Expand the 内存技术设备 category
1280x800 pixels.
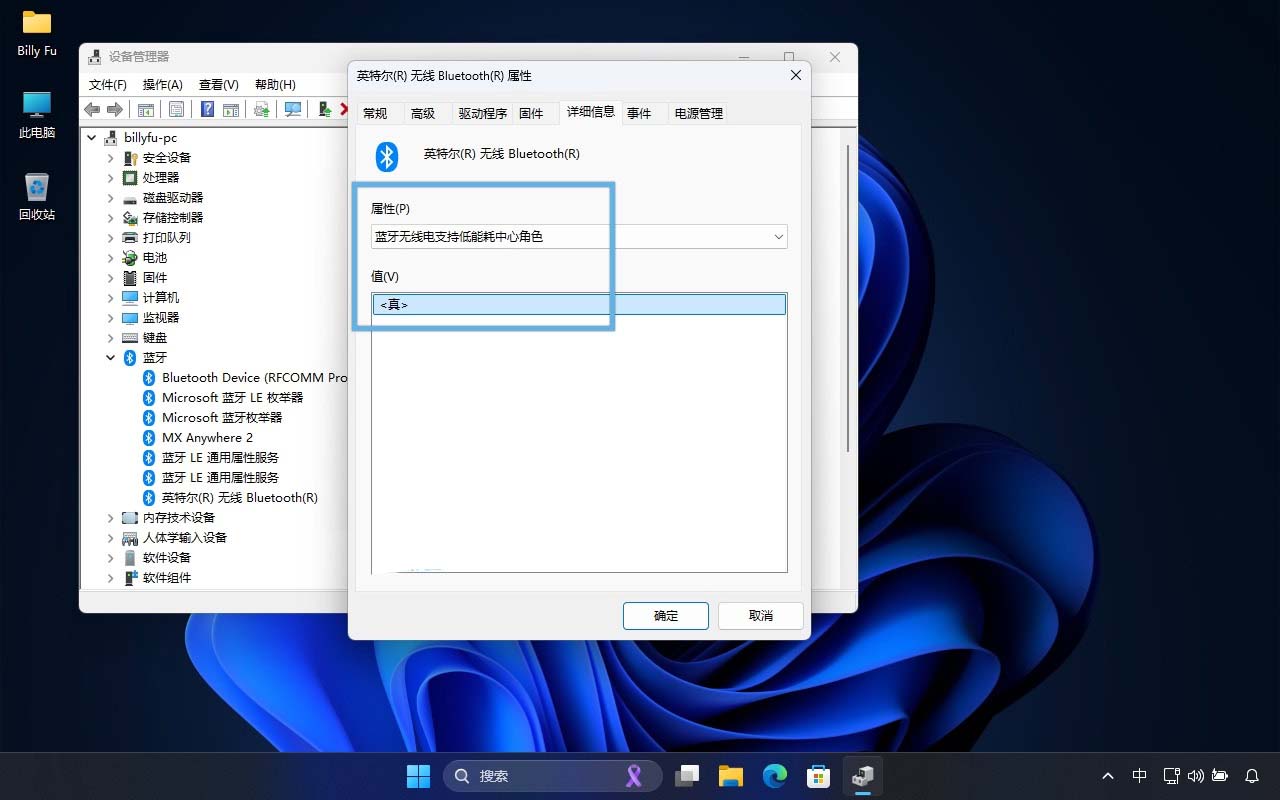tap(110, 517)
